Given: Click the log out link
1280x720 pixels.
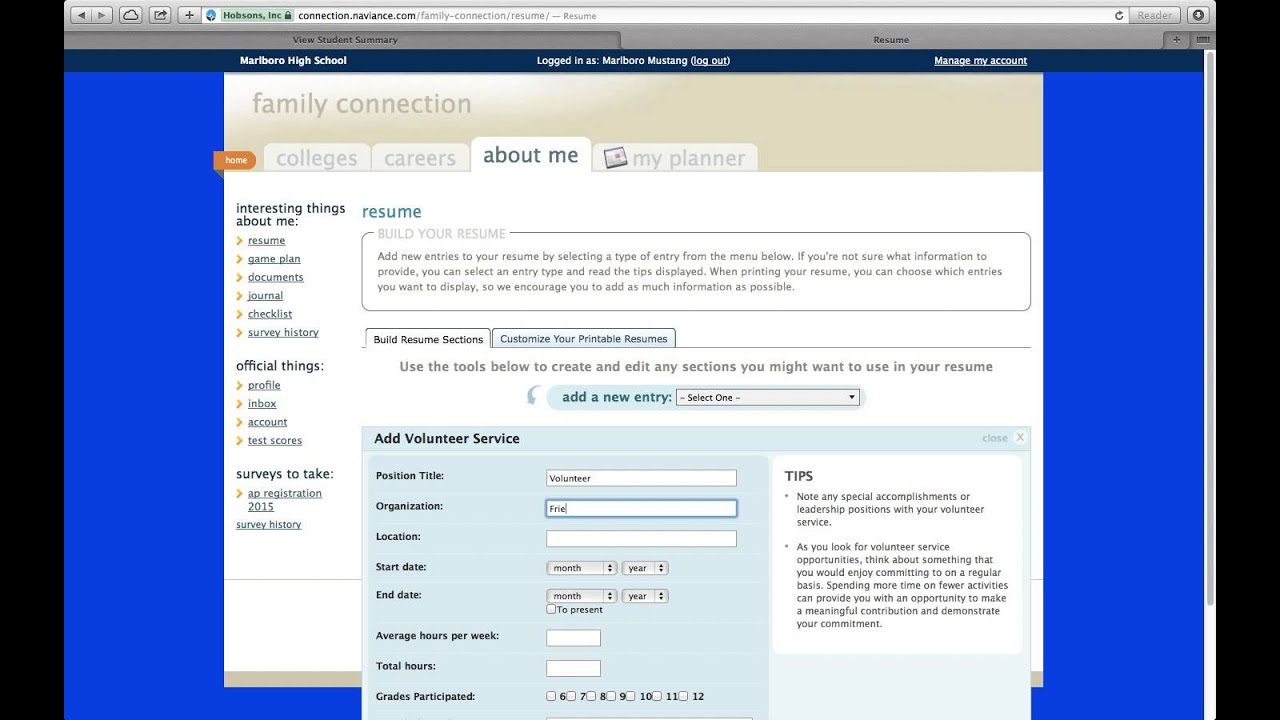Looking at the screenshot, I should tap(710, 61).
